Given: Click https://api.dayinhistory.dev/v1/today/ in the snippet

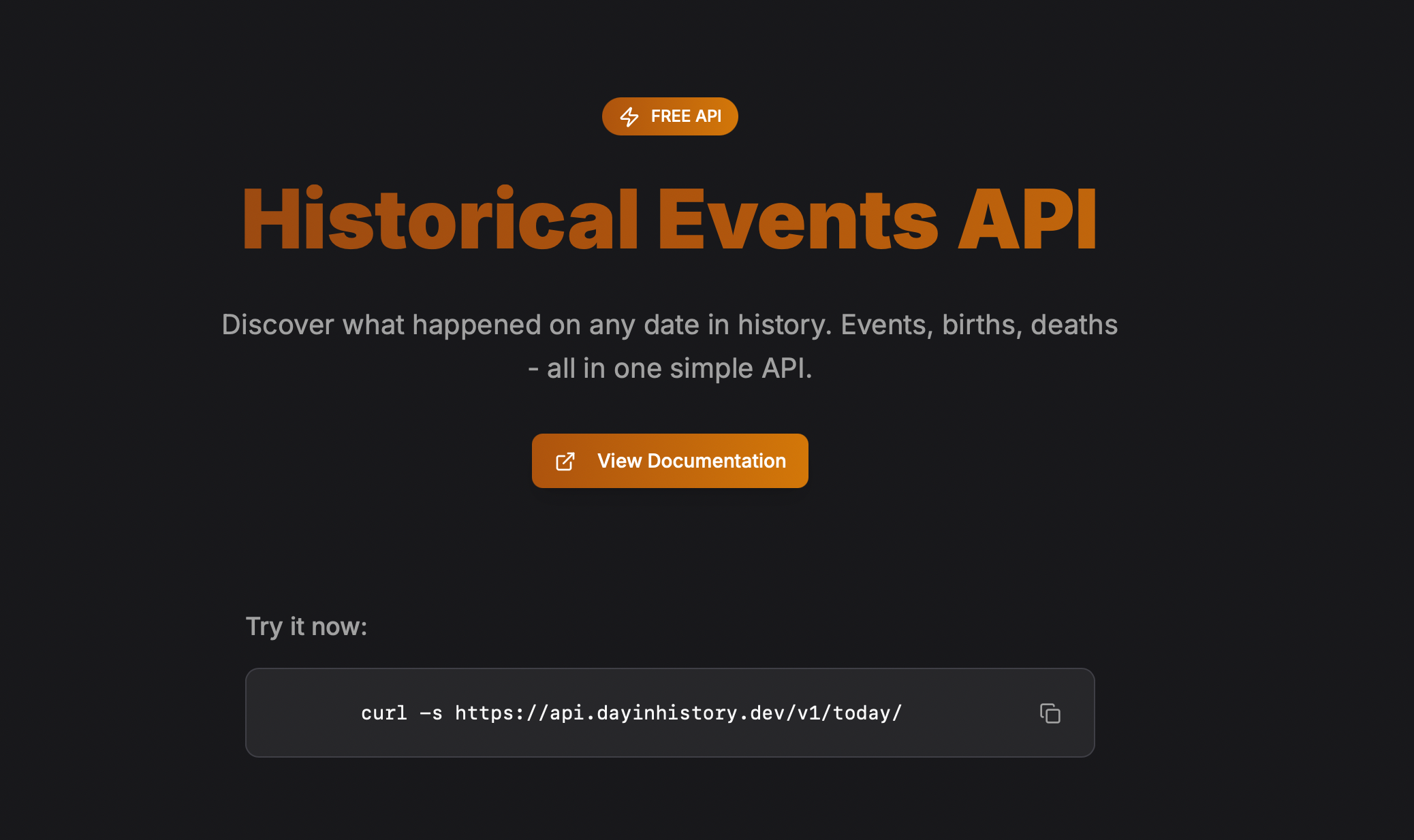Looking at the screenshot, I should click(678, 713).
